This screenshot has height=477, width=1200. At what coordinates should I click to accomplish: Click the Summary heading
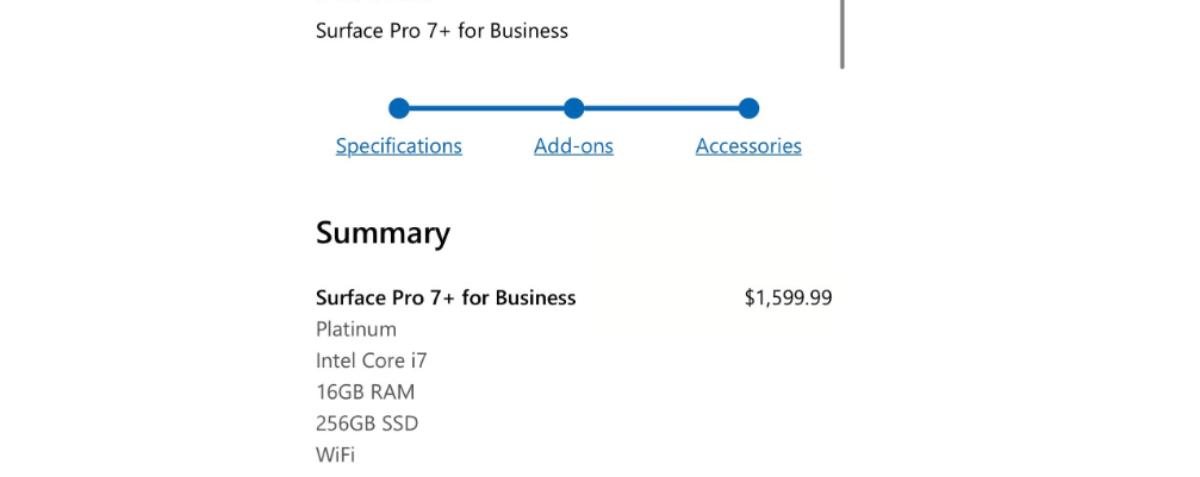pyautogui.click(x=383, y=233)
